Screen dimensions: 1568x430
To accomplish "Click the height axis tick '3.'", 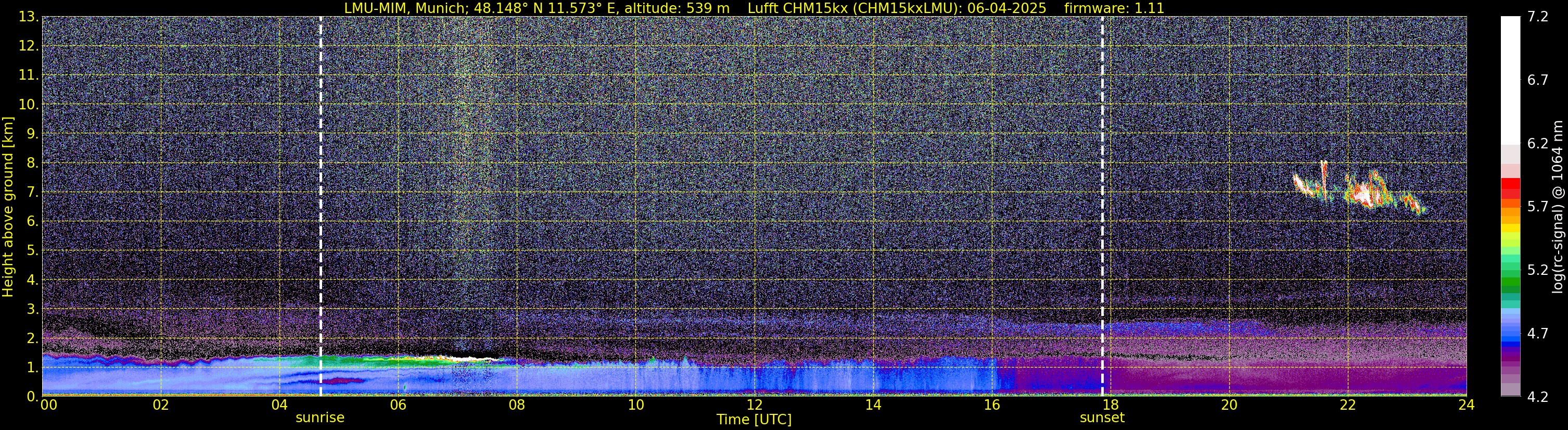I will (x=33, y=309).
